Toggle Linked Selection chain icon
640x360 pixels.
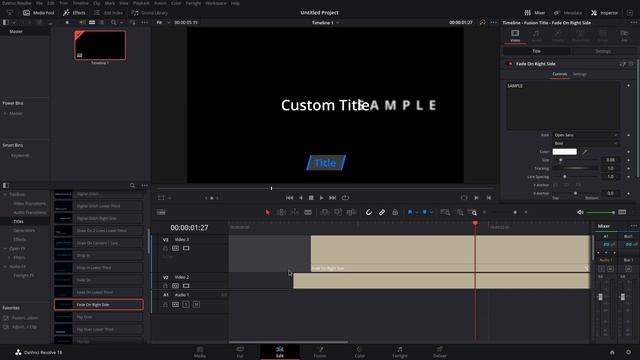382,212
